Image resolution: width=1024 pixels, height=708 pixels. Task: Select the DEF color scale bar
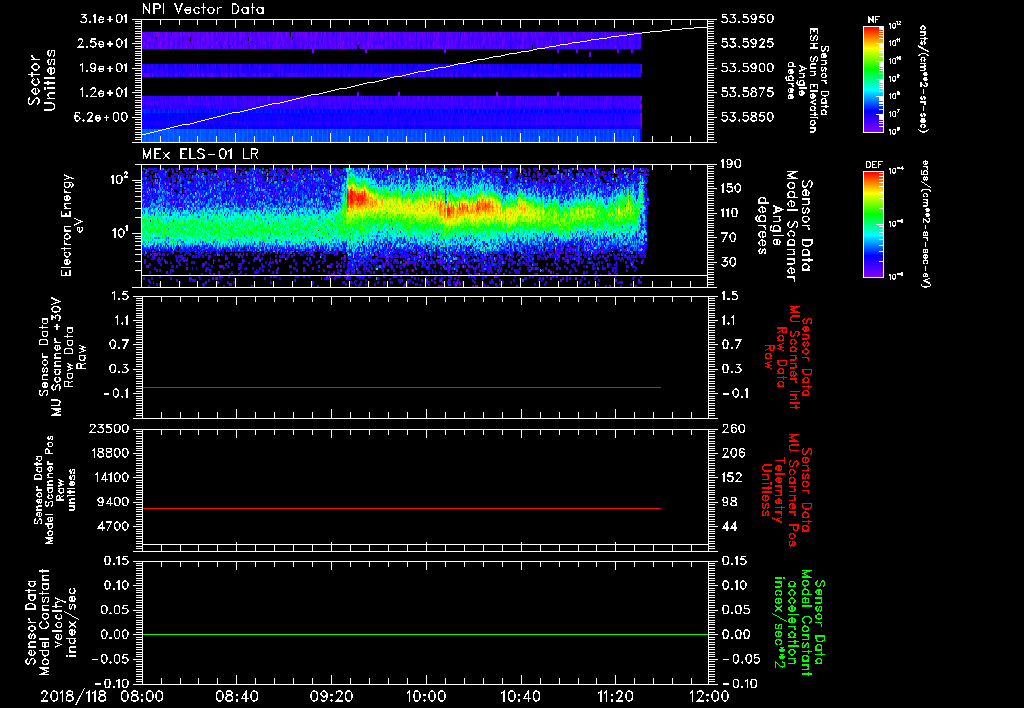pyautogui.click(x=872, y=224)
